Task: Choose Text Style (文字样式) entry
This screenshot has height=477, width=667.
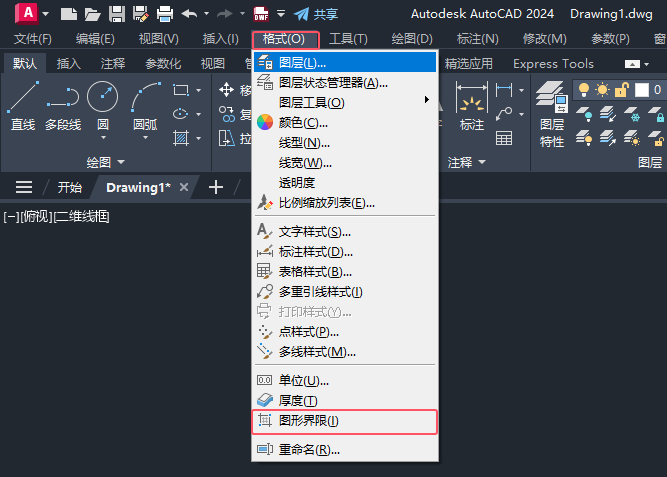Action: [345, 232]
